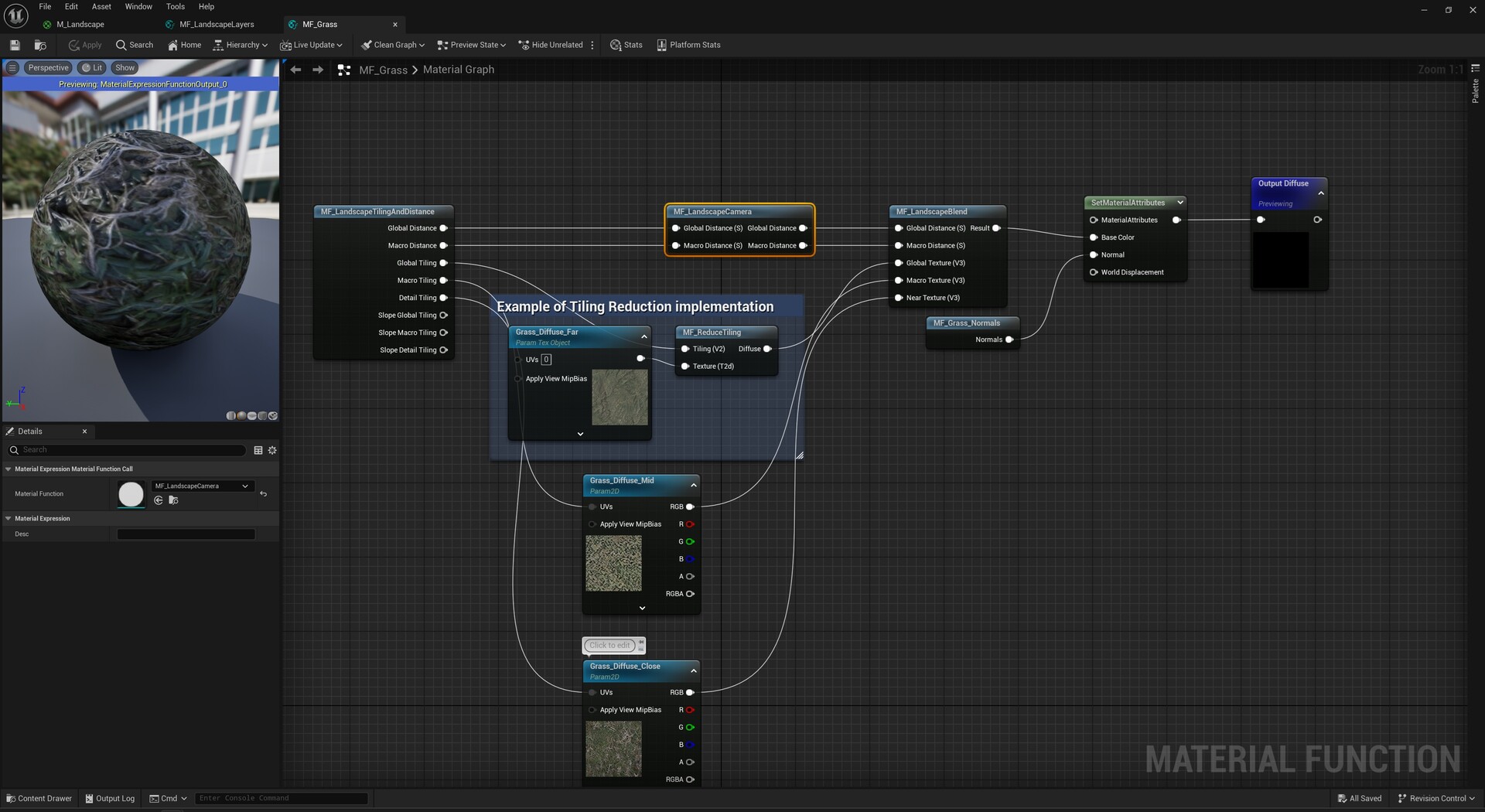Open the Perspective viewport dropdown
The height and width of the screenshot is (812, 1485).
coord(48,67)
